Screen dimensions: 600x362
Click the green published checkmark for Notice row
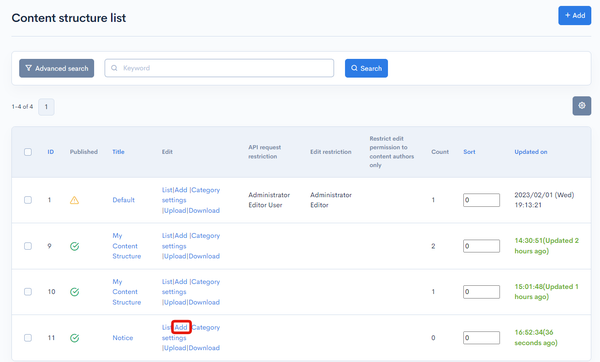[75, 338]
